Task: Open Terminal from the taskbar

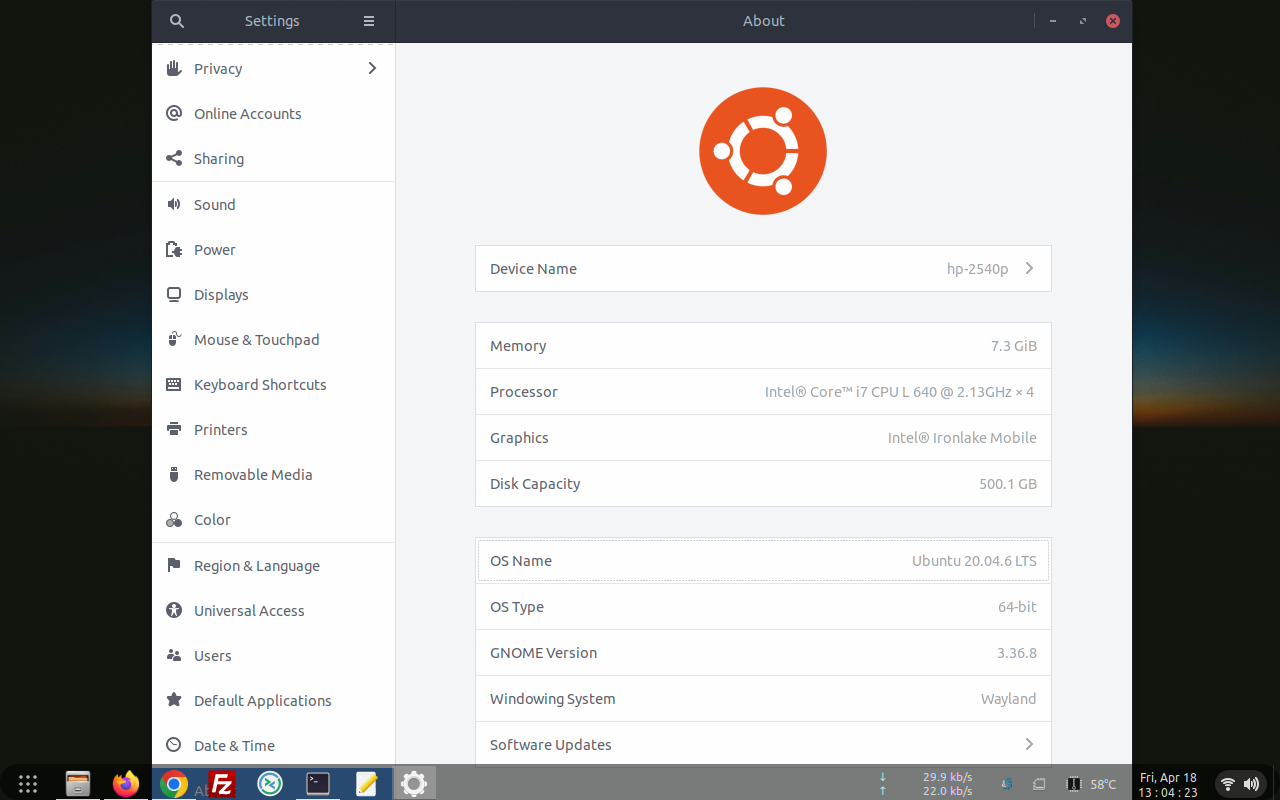Action: (318, 784)
